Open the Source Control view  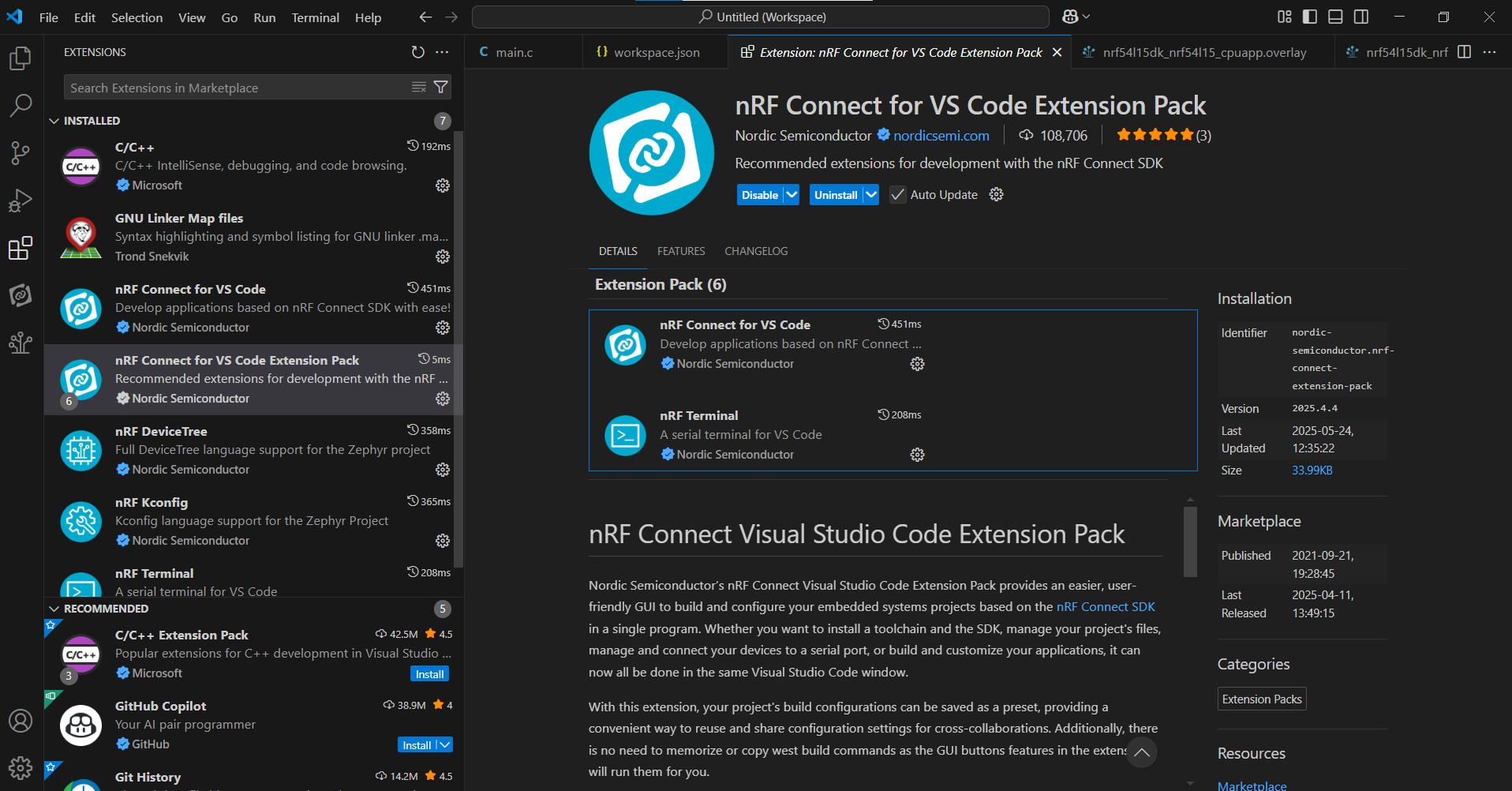(x=21, y=153)
